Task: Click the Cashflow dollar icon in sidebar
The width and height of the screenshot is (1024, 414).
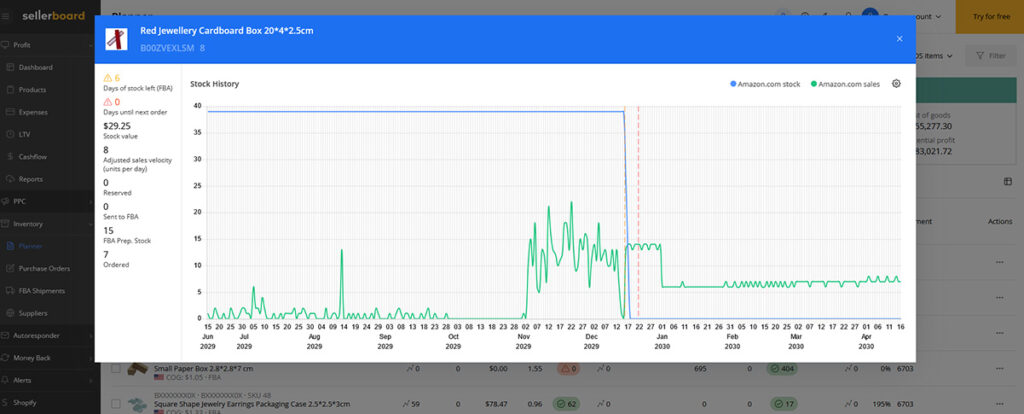Action: tap(10, 157)
